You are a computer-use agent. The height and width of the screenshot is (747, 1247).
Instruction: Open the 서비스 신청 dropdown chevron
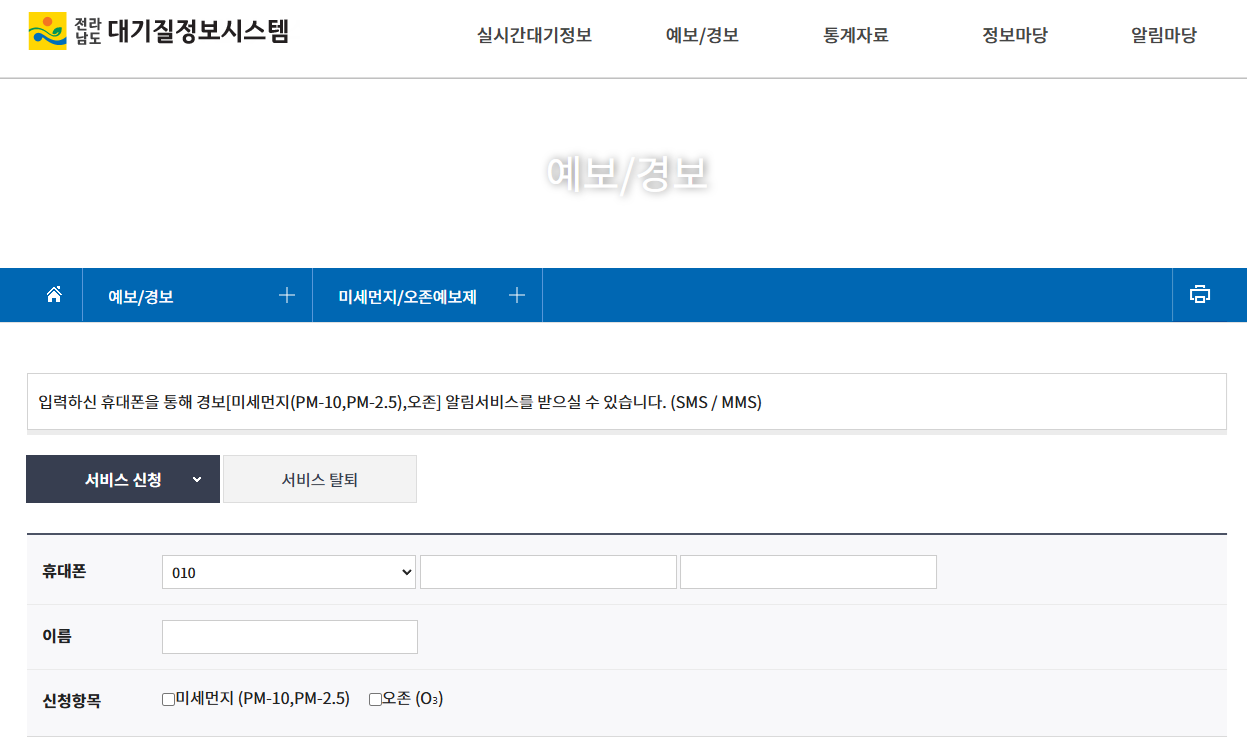point(195,478)
